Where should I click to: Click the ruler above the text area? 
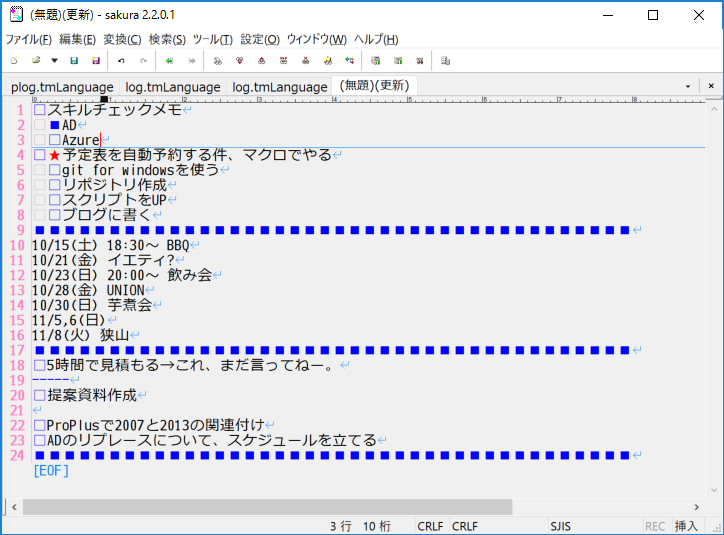368,99
